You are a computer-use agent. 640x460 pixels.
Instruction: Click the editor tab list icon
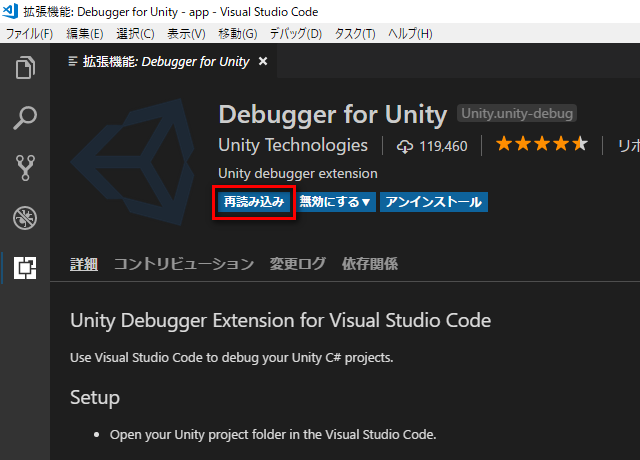click(x=73, y=61)
